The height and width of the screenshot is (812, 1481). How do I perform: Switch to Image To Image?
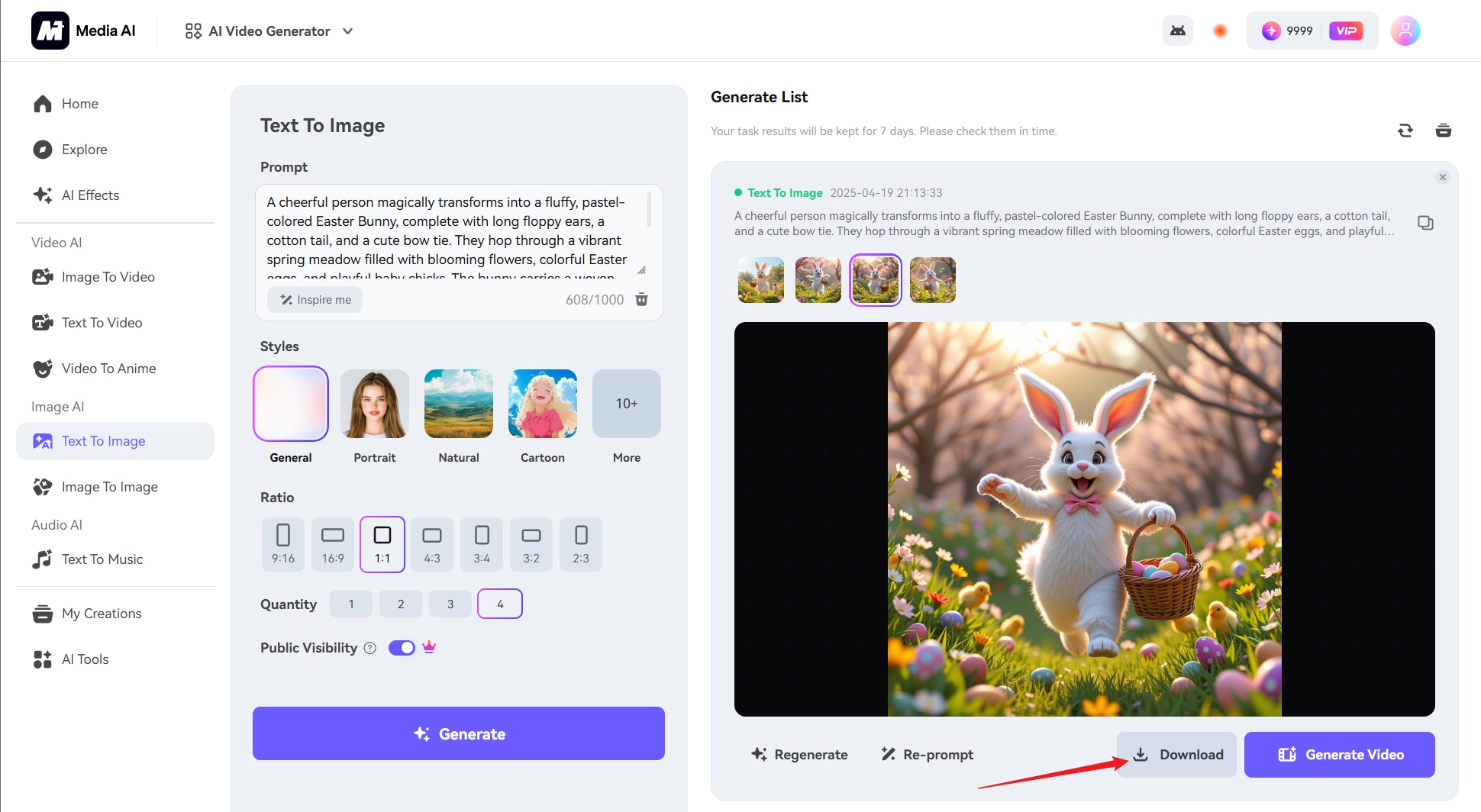[109, 486]
